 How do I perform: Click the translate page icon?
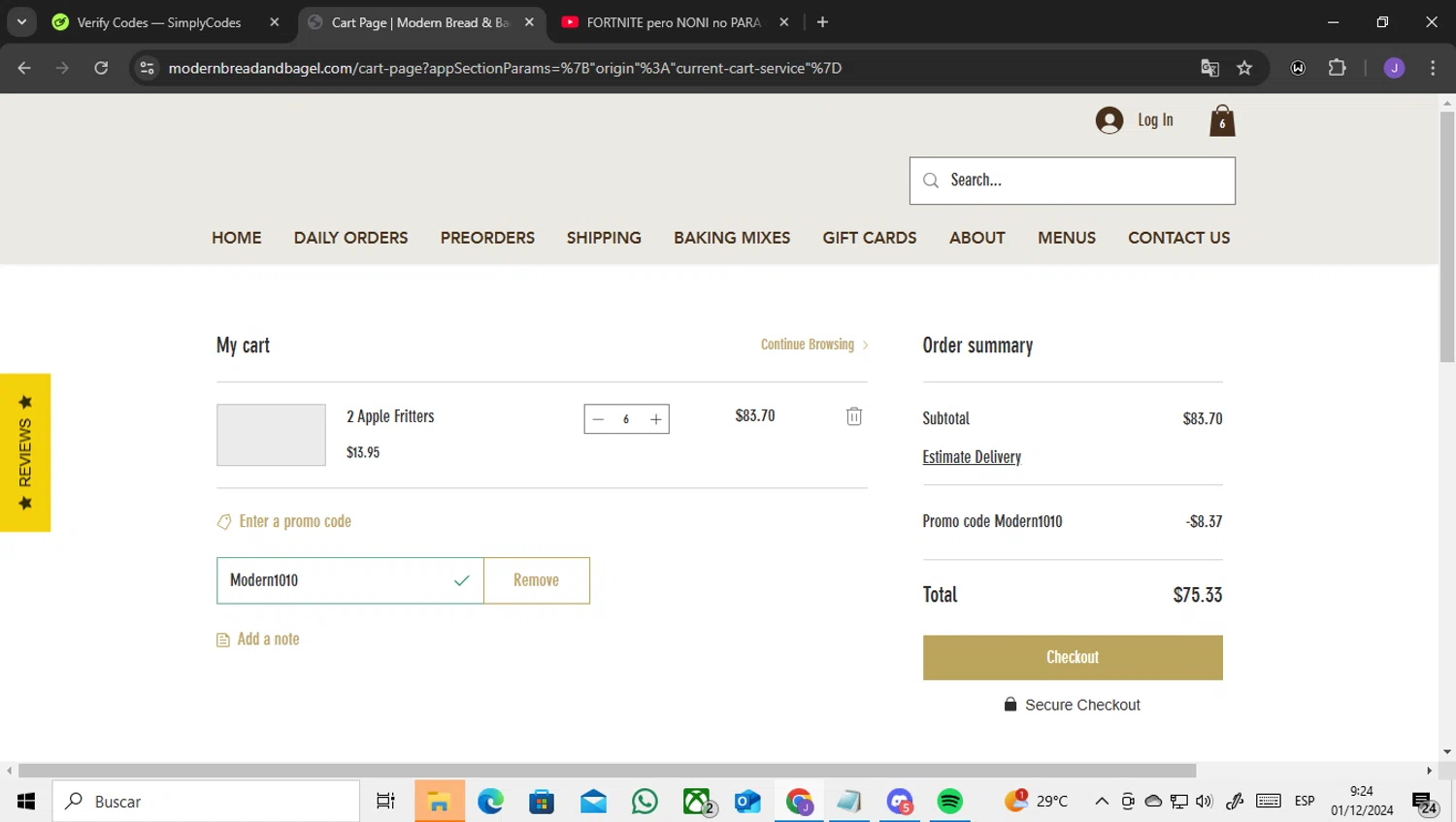pos(1209,68)
